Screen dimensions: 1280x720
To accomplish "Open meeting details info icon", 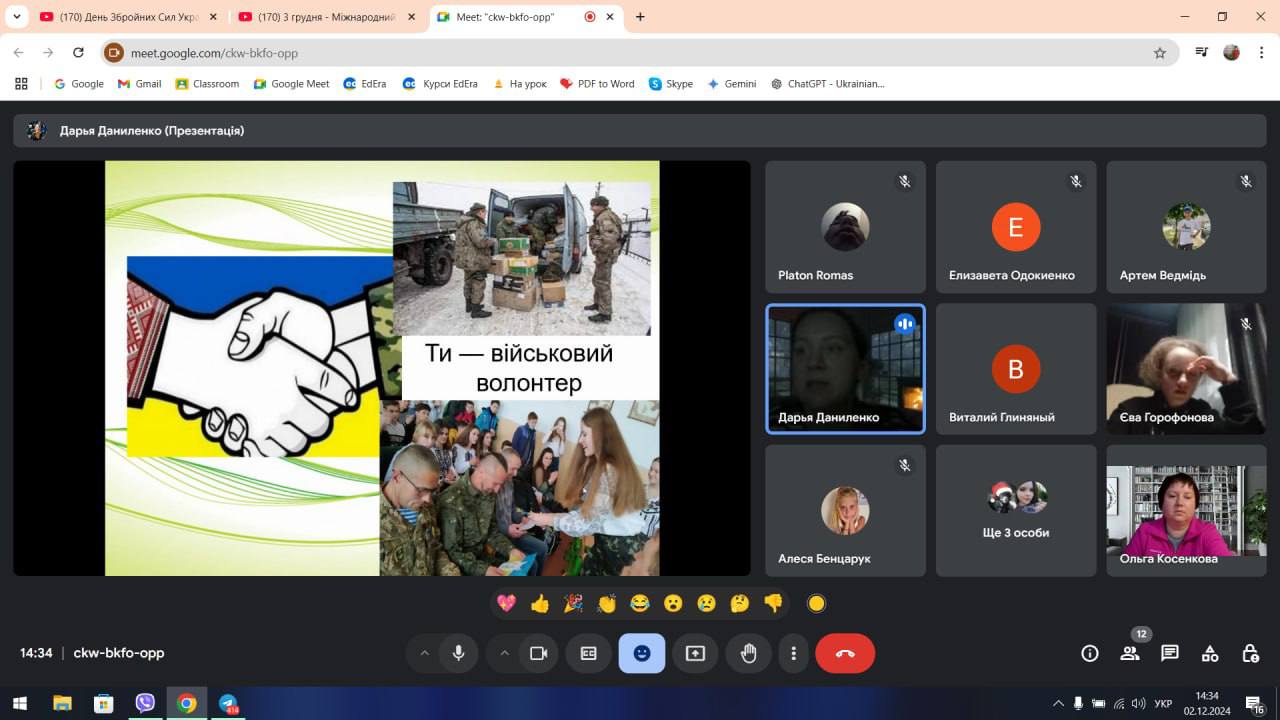I will pyautogui.click(x=1090, y=653).
